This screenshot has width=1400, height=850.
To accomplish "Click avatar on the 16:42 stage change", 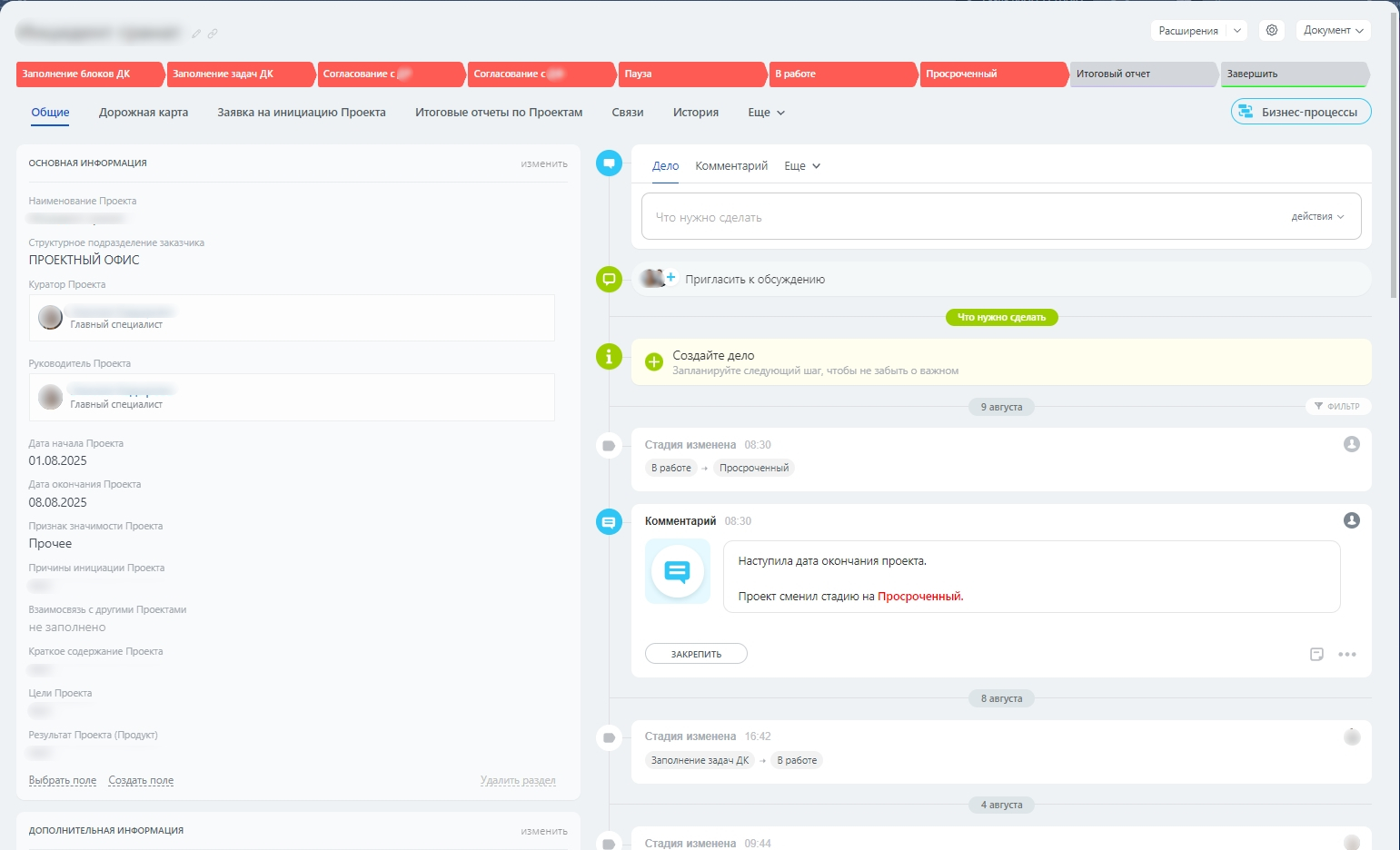I will 1352,736.
